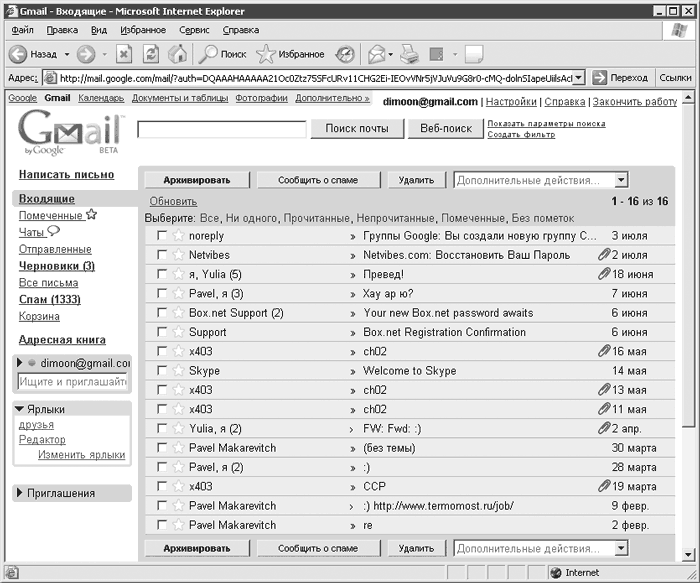Viewport: 700px width, 583px height.
Task: Open the top Дополнительные действия dropdown
Action: pos(621,181)
